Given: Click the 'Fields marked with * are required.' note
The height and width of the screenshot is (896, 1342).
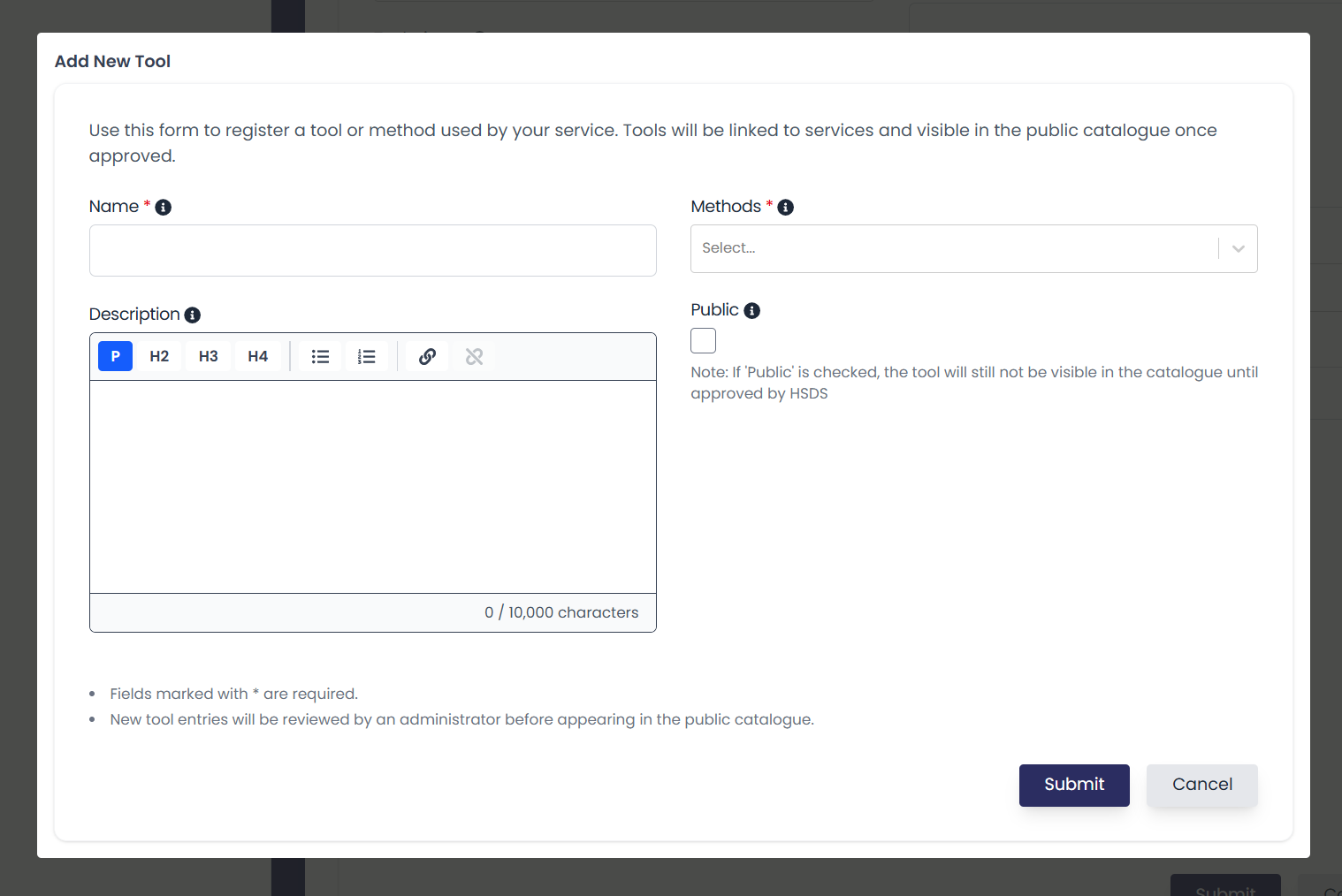Looking at the screenshot, I should [234, 694].
